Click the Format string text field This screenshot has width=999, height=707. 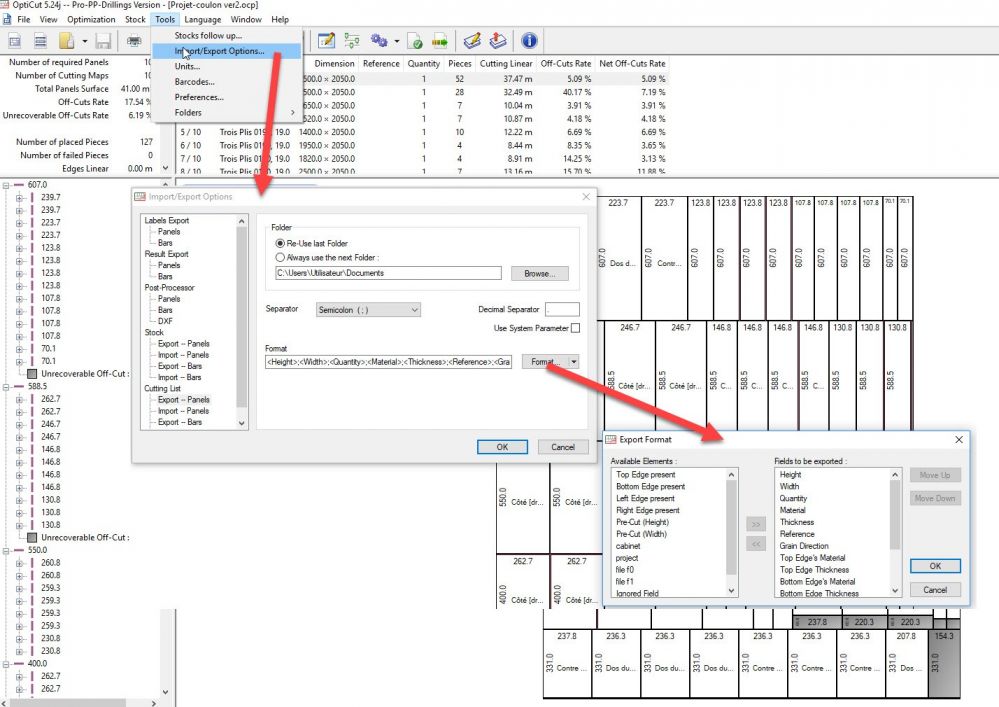pos(388,362)
